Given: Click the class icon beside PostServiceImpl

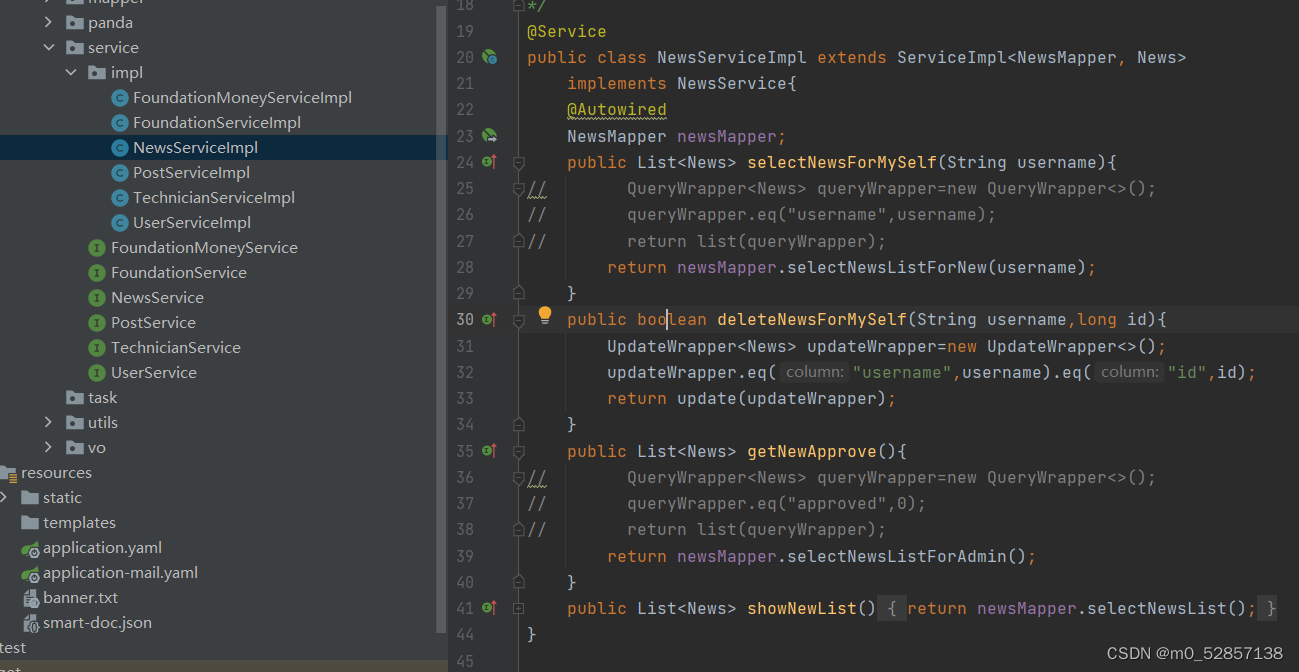Looking at the screenshot, I should click(x=120, y=172).
